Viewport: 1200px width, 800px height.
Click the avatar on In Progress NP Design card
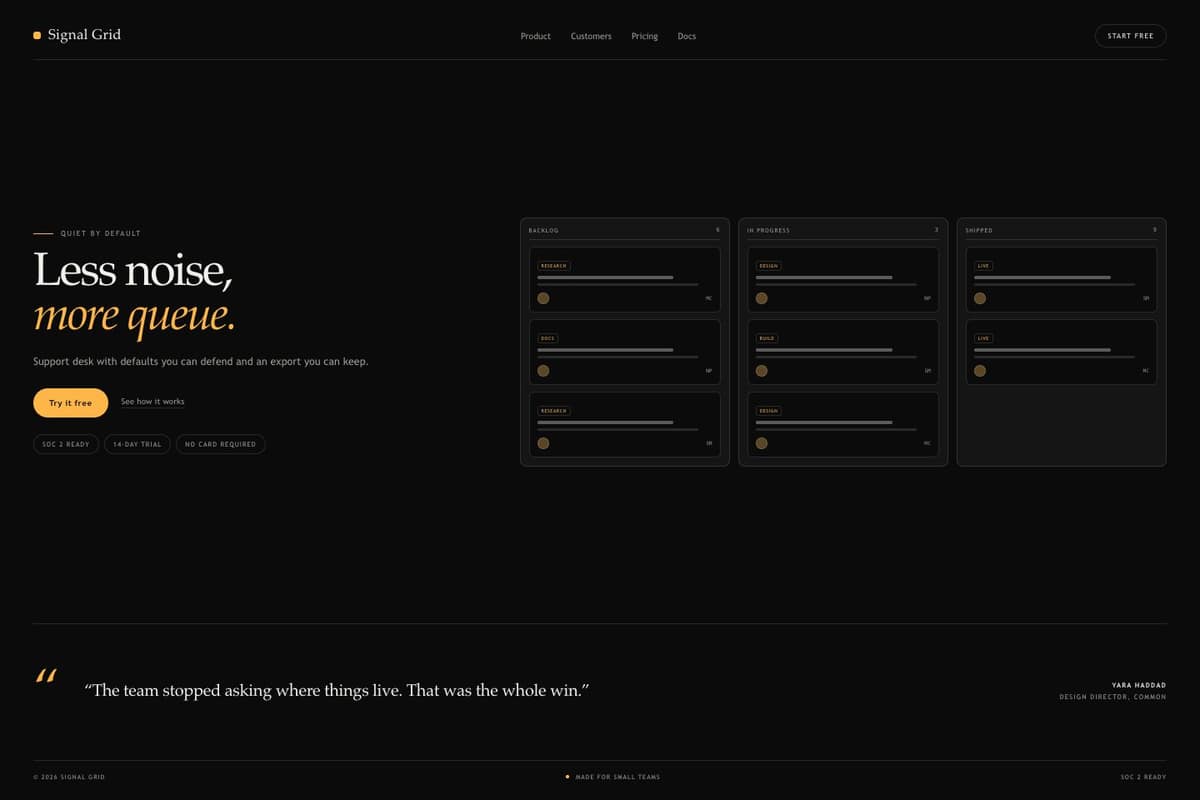(761, 298)
